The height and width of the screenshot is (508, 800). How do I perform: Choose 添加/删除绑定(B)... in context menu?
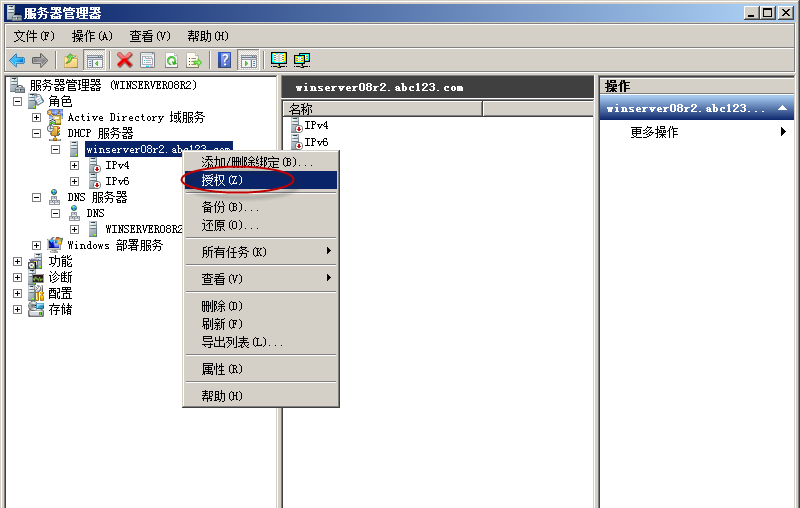pyautogui.click(x=261, y=162)
